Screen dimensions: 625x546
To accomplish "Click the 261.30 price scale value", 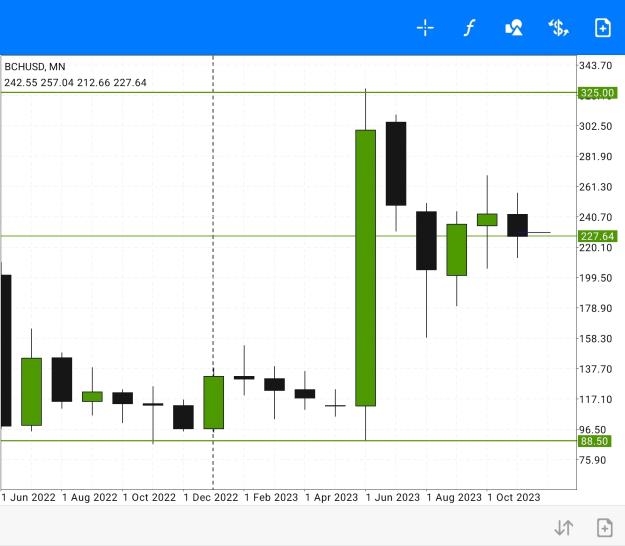I will [x=595, y=187].
